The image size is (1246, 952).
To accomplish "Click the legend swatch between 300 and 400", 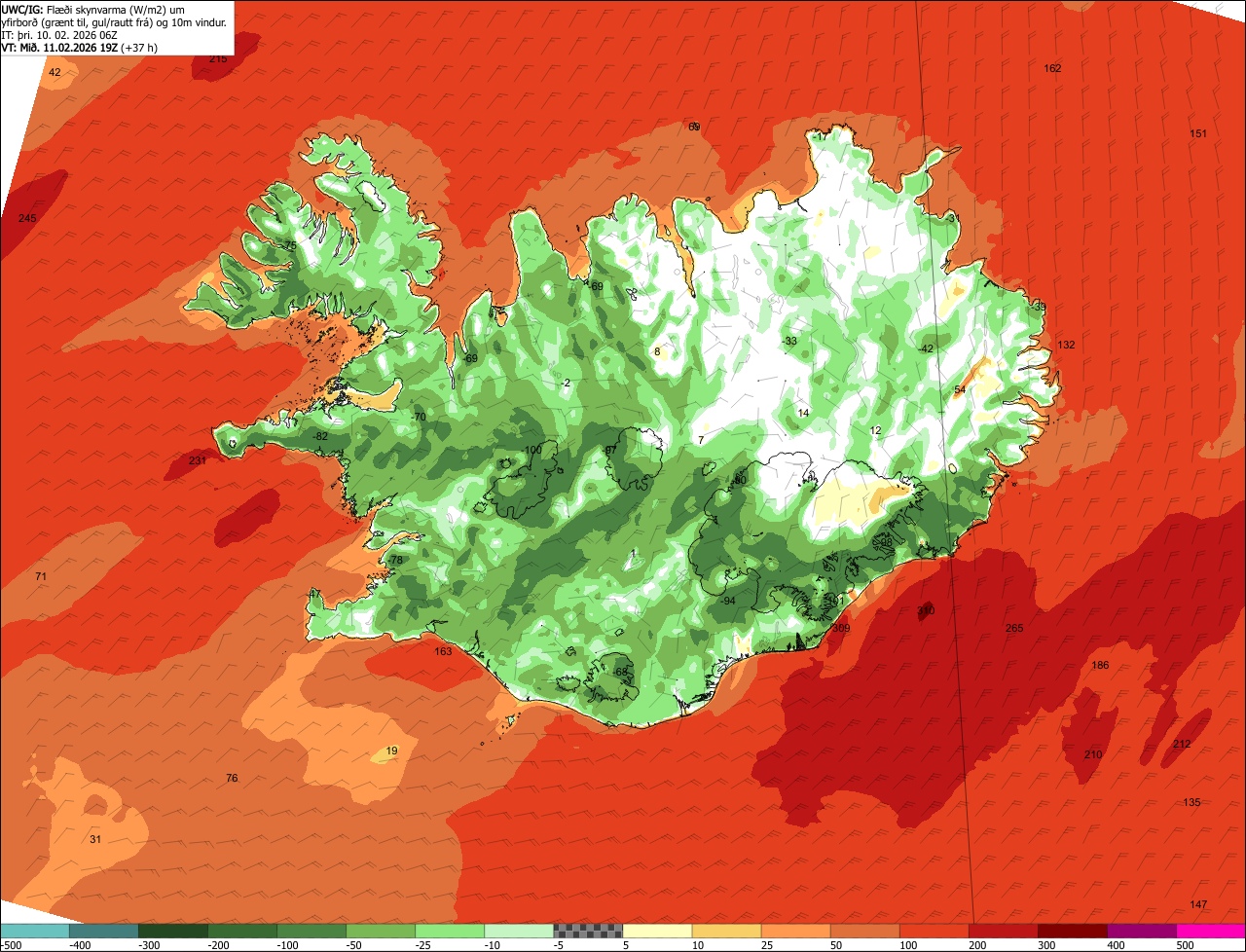I will tap(1072, 931).
